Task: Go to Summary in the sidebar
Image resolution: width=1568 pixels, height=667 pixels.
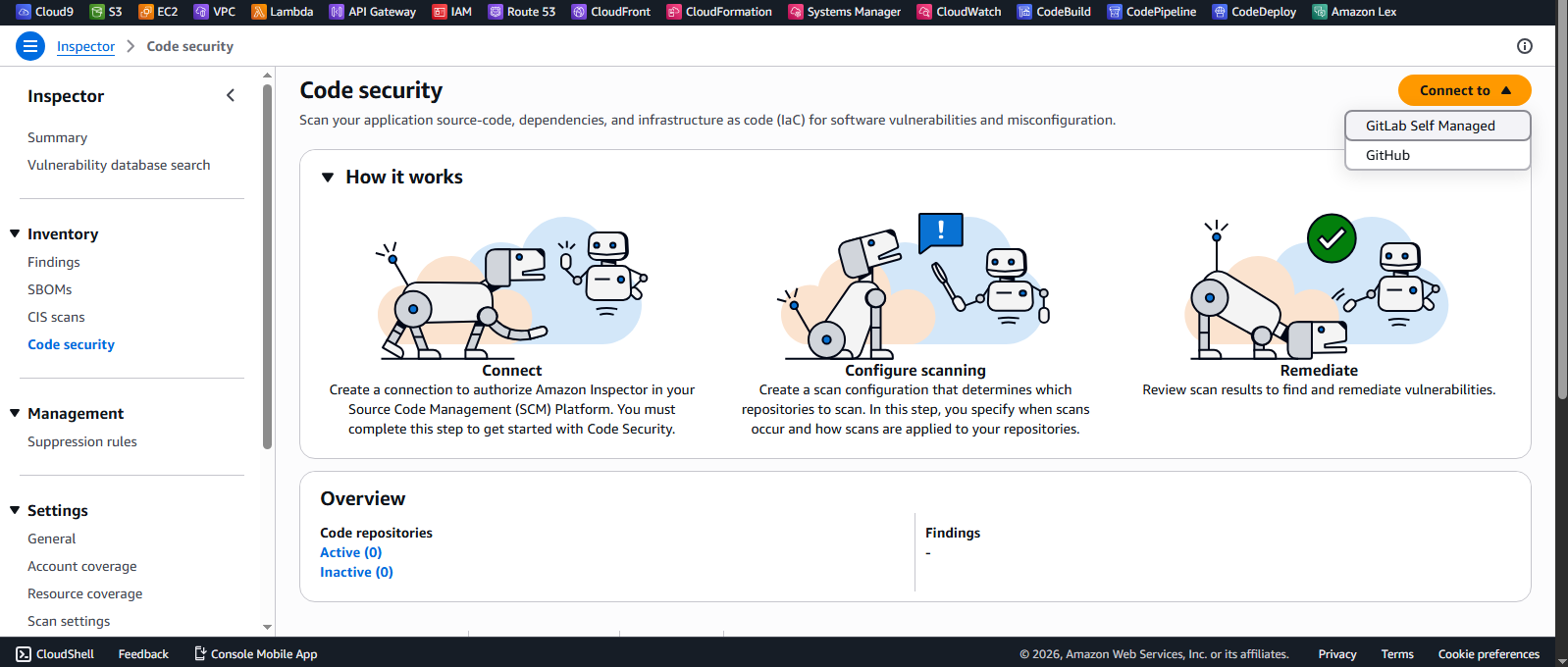Action: point(57,137)
